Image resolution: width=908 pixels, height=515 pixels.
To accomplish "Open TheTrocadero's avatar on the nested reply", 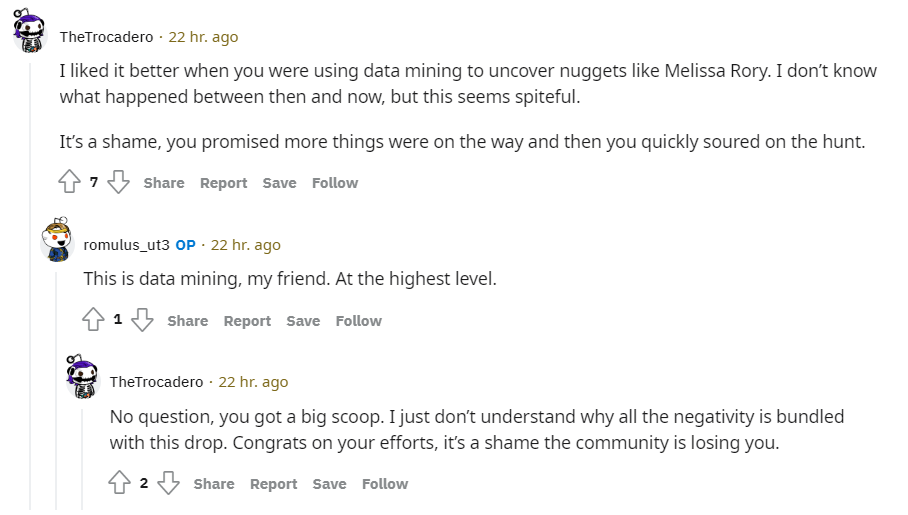I will [x=83, y=377].
